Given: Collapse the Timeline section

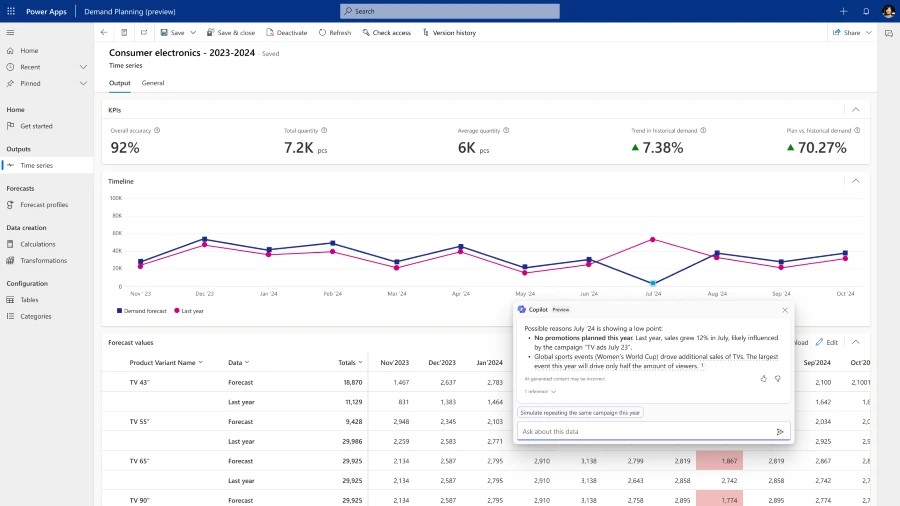Looking at the screenshot, I should (856, 181).
